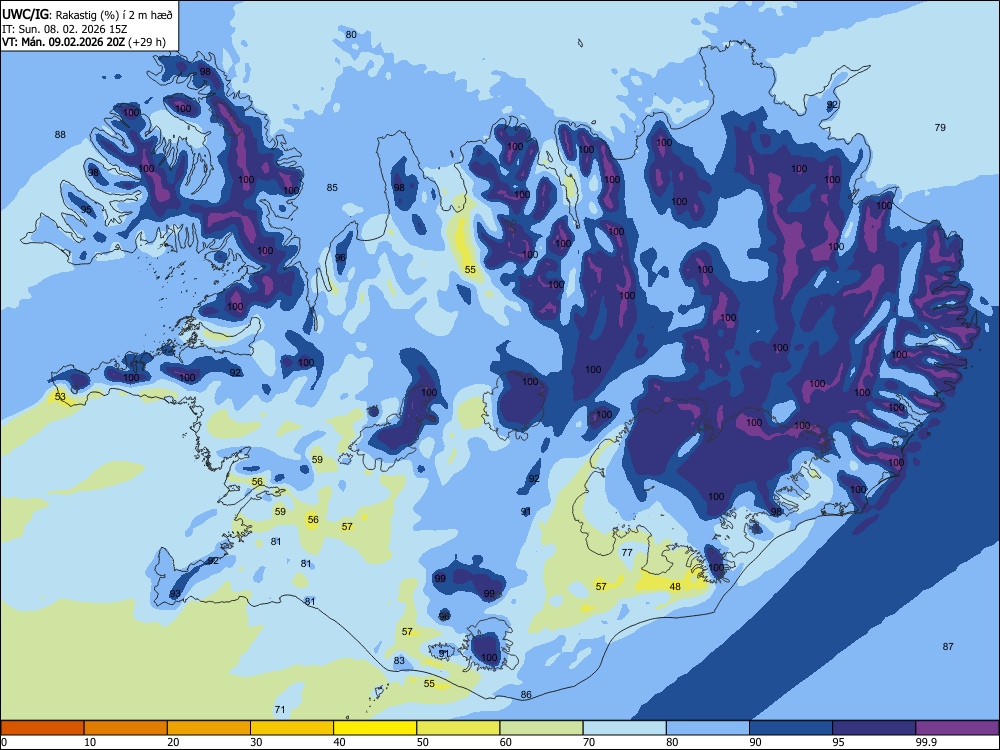The height and width of the screenshot is (750, 1000).
Task: Click the humidity value 48 on the map
Action: pos(675,587)
